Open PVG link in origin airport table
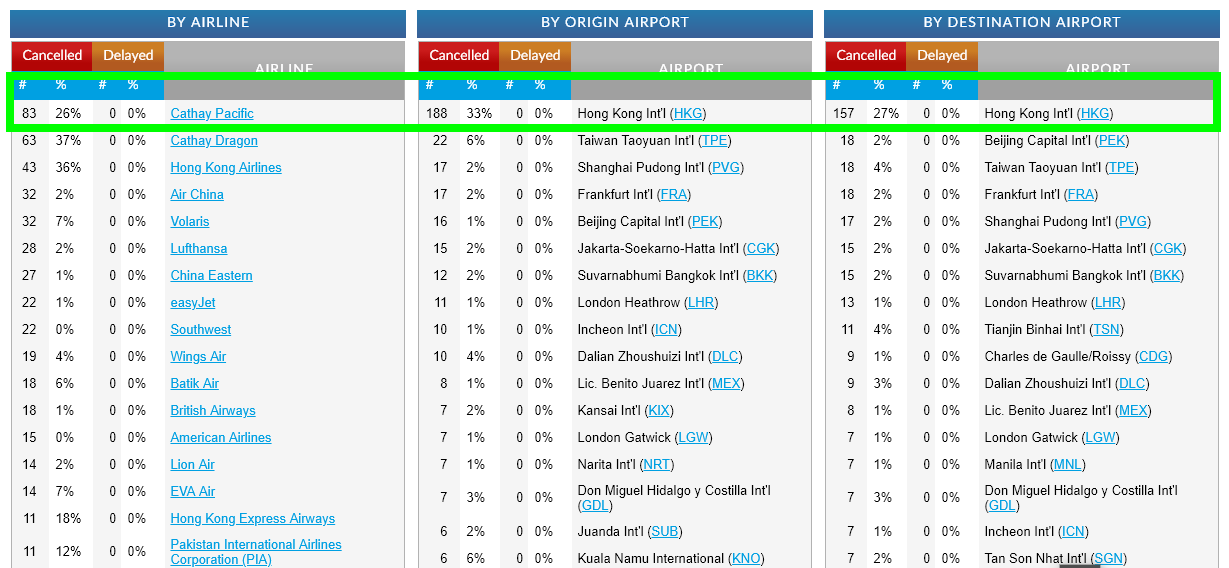 point(725,168)
